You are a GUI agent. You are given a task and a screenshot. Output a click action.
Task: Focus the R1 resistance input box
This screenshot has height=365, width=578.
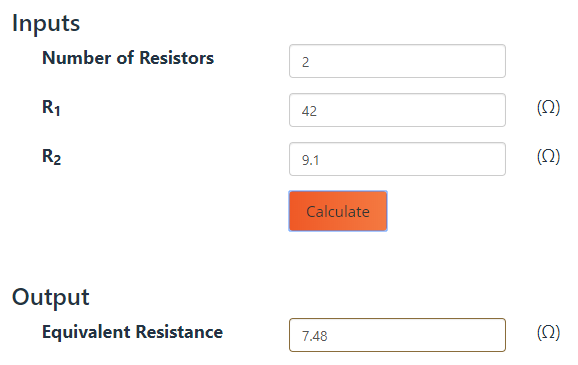[x=397, y=110]
